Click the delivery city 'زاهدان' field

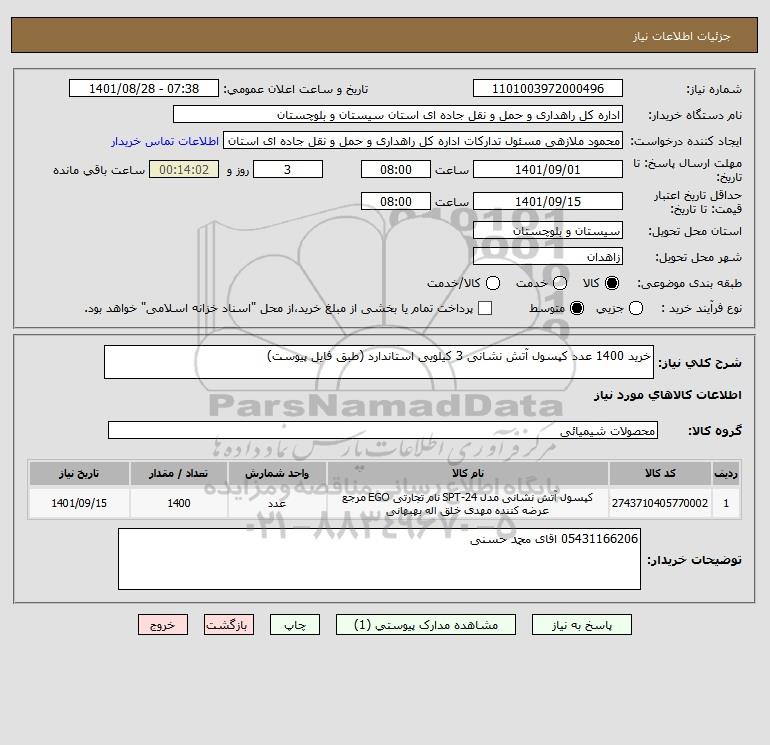[x=548, y=256]
